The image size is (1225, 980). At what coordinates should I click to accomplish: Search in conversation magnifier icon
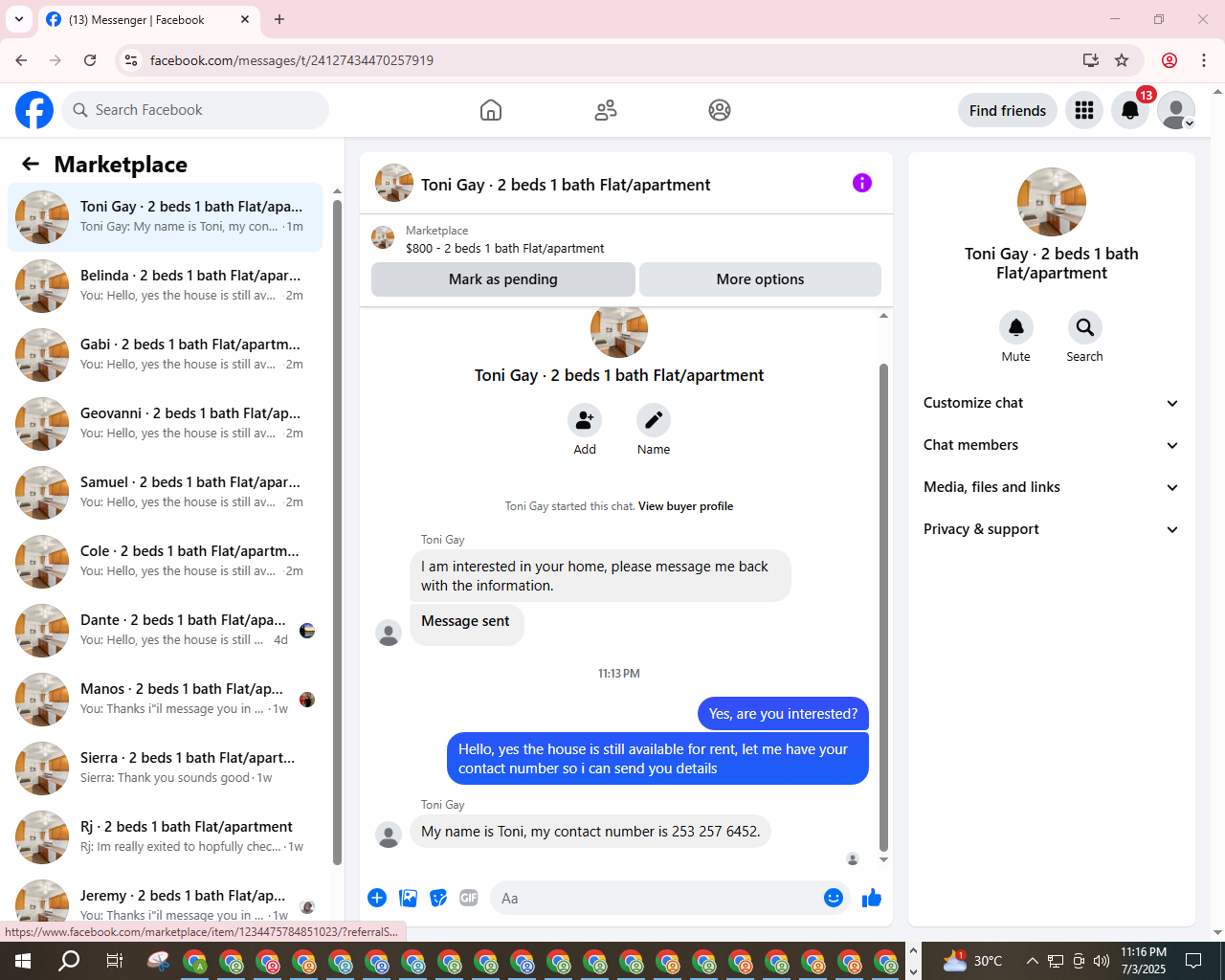tap(1085, 327)
